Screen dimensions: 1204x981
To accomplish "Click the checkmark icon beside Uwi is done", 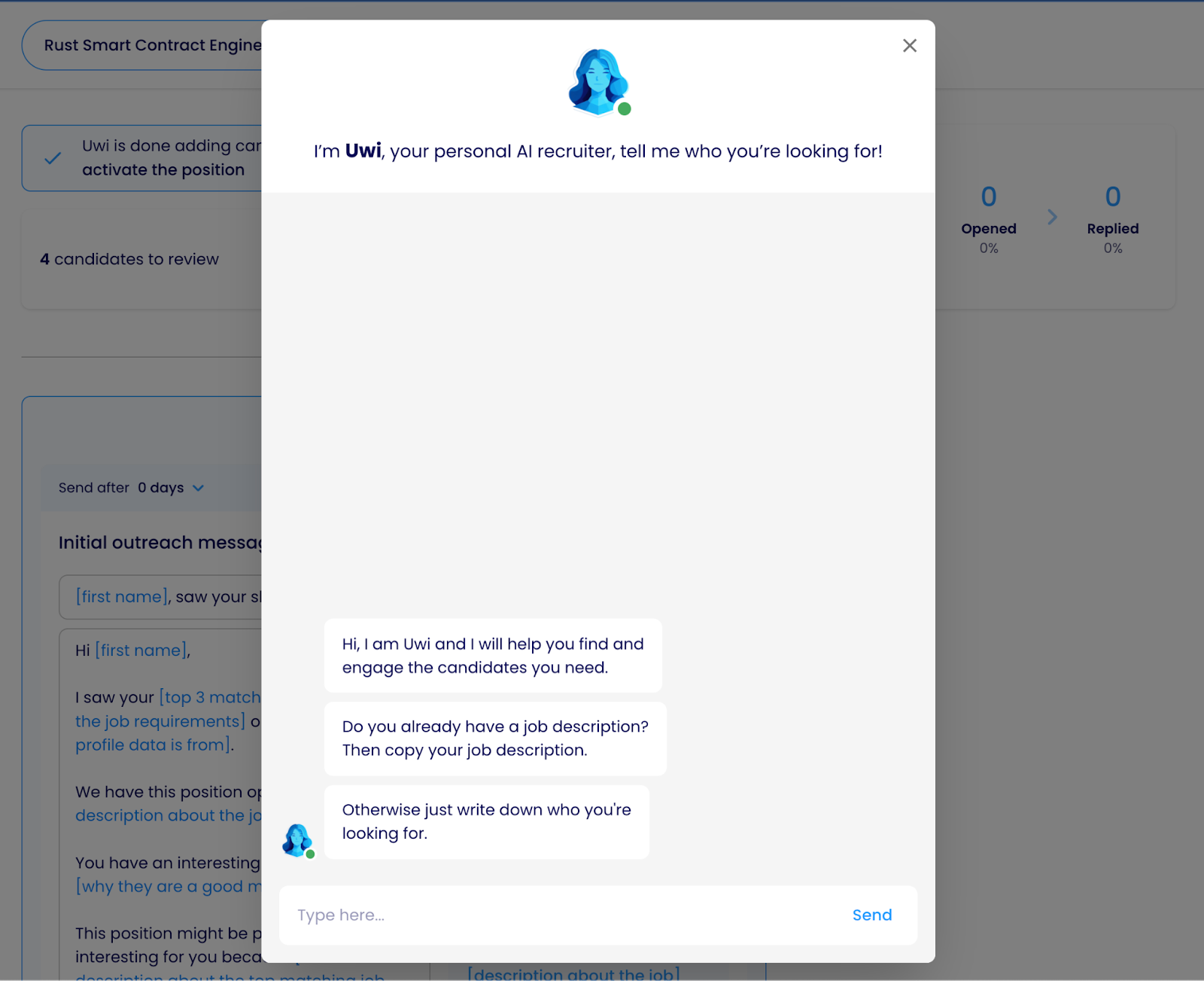I will 53,158.
